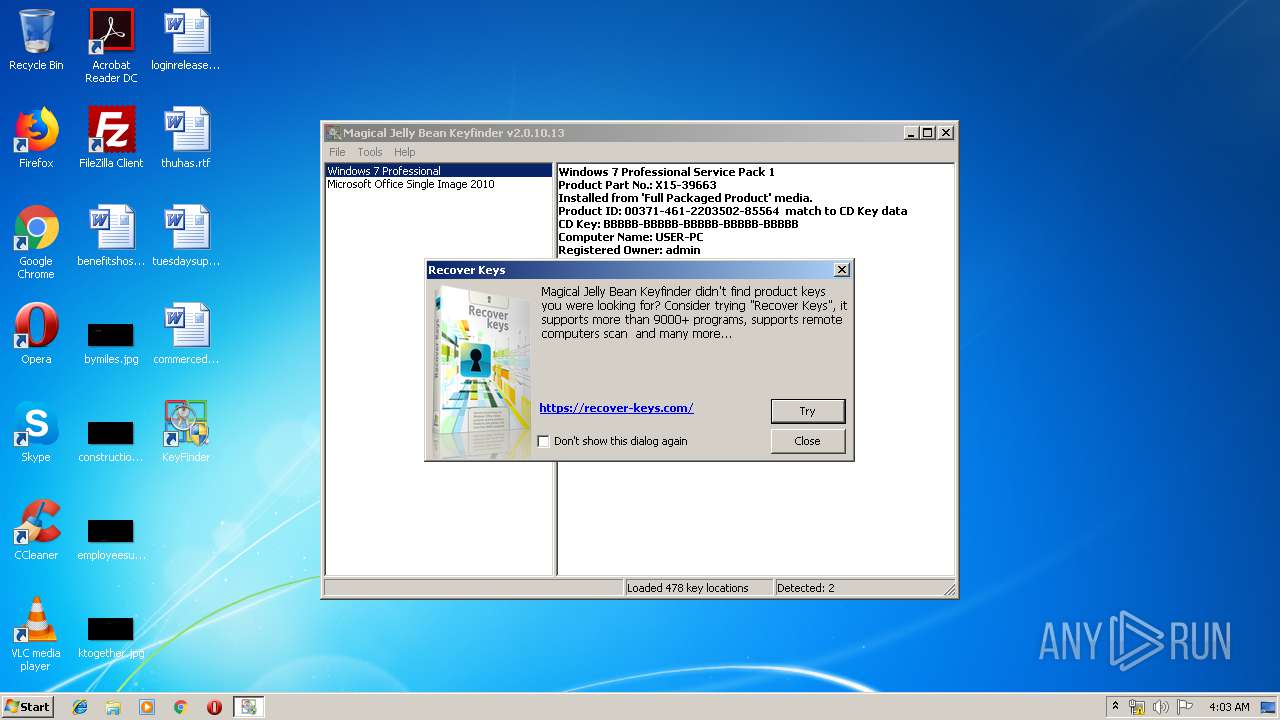Select the bymiles.jpg desktop file
This screenshot has height=720, width=1280.
pyautogui.click(x=111, y=343)
